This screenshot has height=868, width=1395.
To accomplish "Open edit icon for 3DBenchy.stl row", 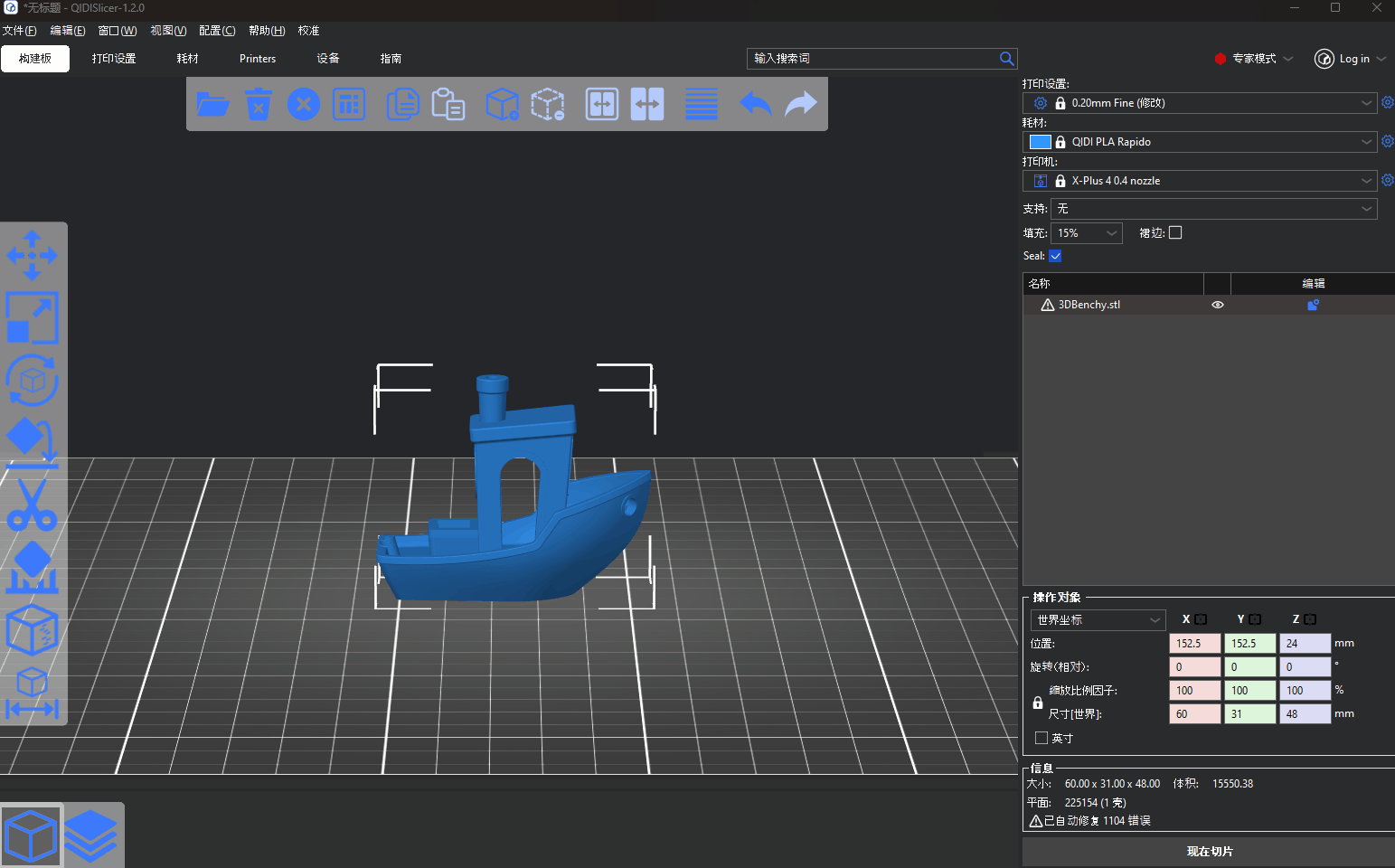I will coord(1313,305).
